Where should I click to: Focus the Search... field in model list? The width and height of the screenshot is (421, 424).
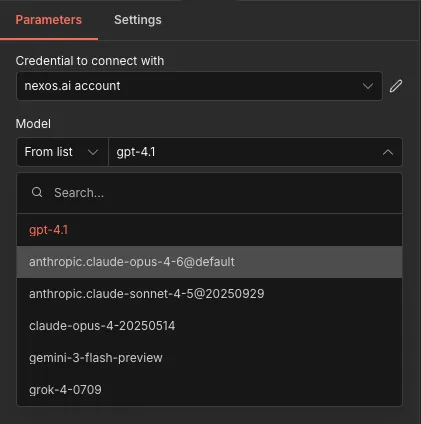209,193
